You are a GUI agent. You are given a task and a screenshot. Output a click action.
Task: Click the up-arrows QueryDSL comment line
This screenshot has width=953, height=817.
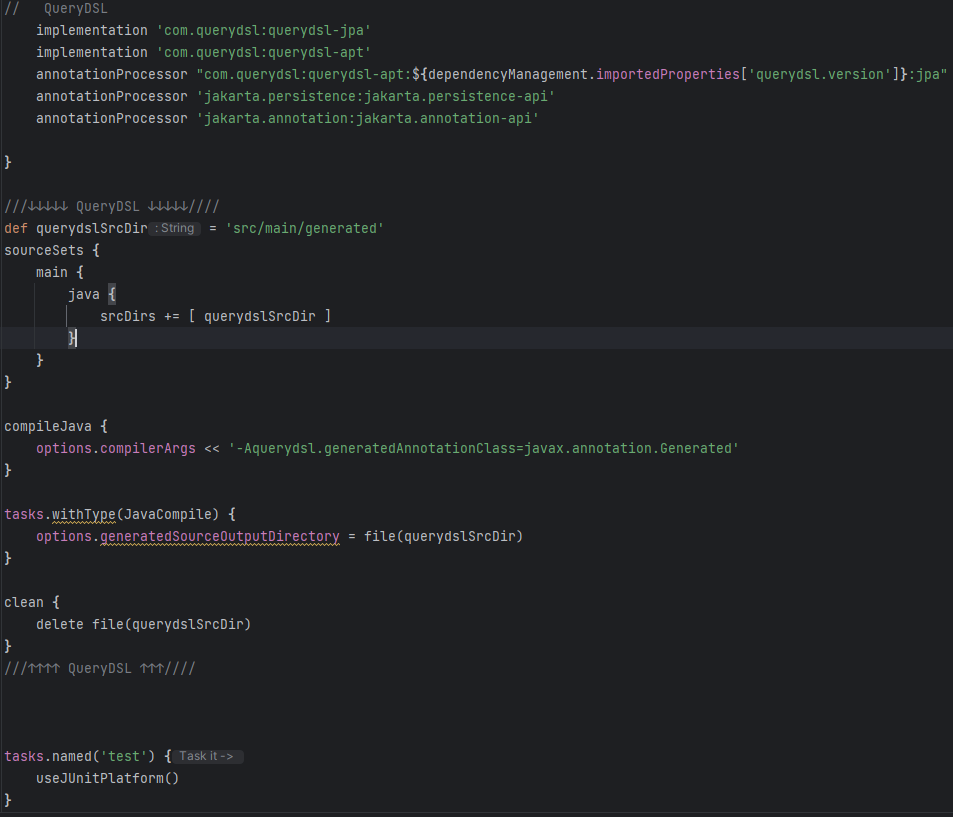(x=100, y=669)
